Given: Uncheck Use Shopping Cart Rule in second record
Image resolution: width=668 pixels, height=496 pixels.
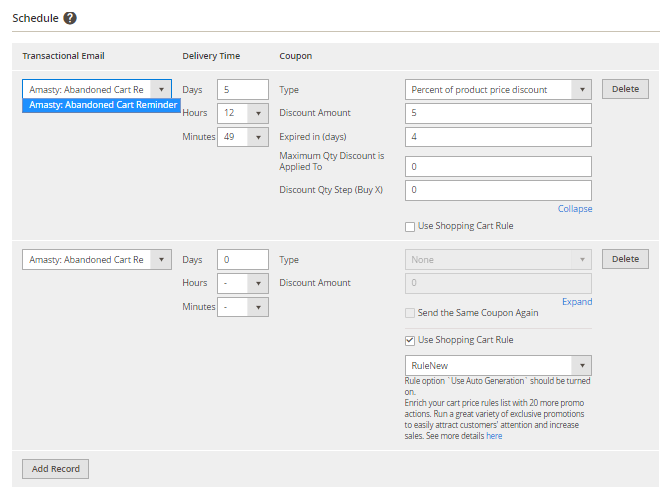Looking at the screenshot, I should tap(410, 340).
